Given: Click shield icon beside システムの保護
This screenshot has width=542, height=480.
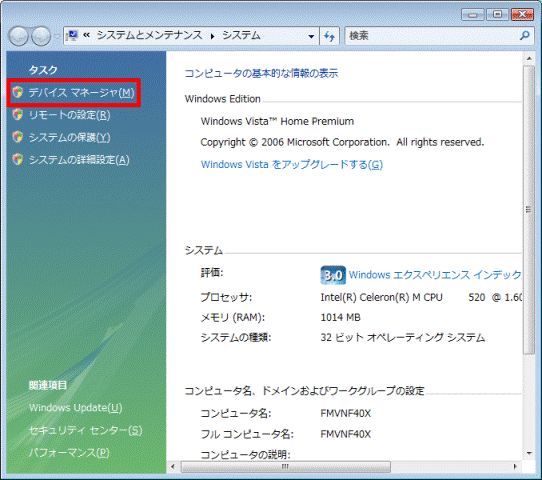Looking at the screenshot, I should tap(18, 137).
